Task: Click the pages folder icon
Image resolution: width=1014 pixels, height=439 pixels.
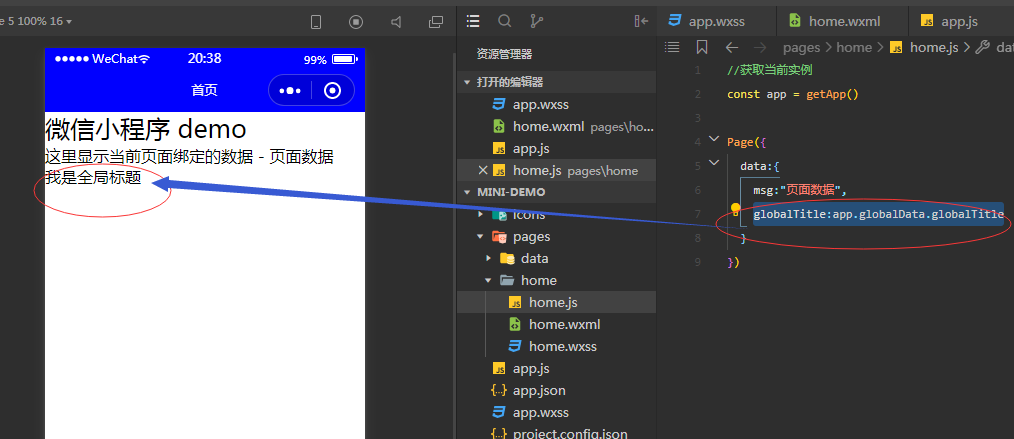Action: 499,237
